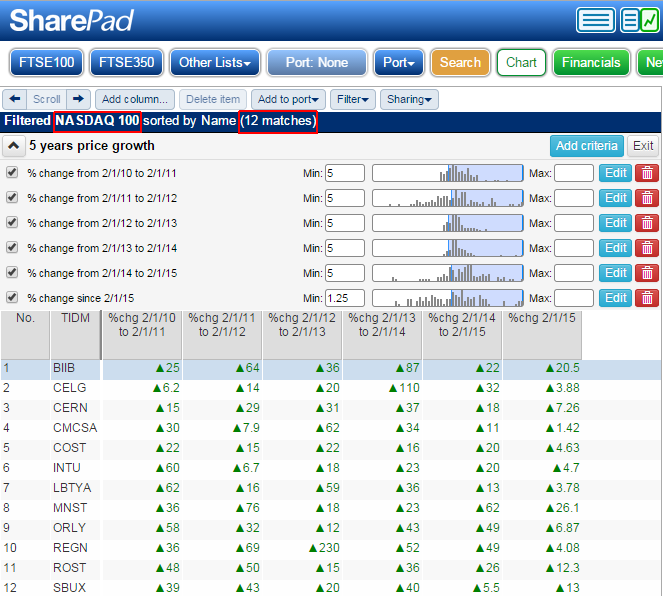Open the Search view
Viewport: 663px width, 596px height.
(x=460, y=63)
